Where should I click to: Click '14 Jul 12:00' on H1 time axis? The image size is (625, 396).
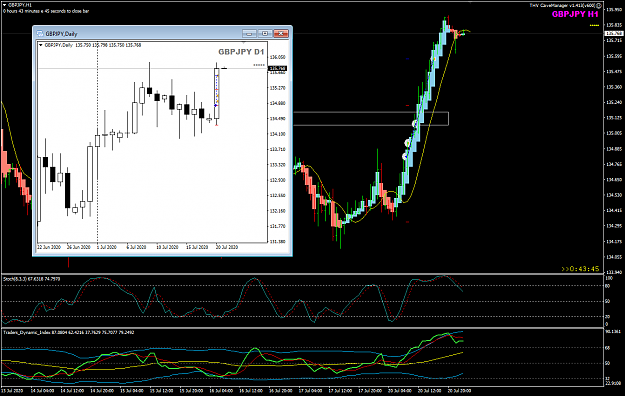tap(72, 391)
